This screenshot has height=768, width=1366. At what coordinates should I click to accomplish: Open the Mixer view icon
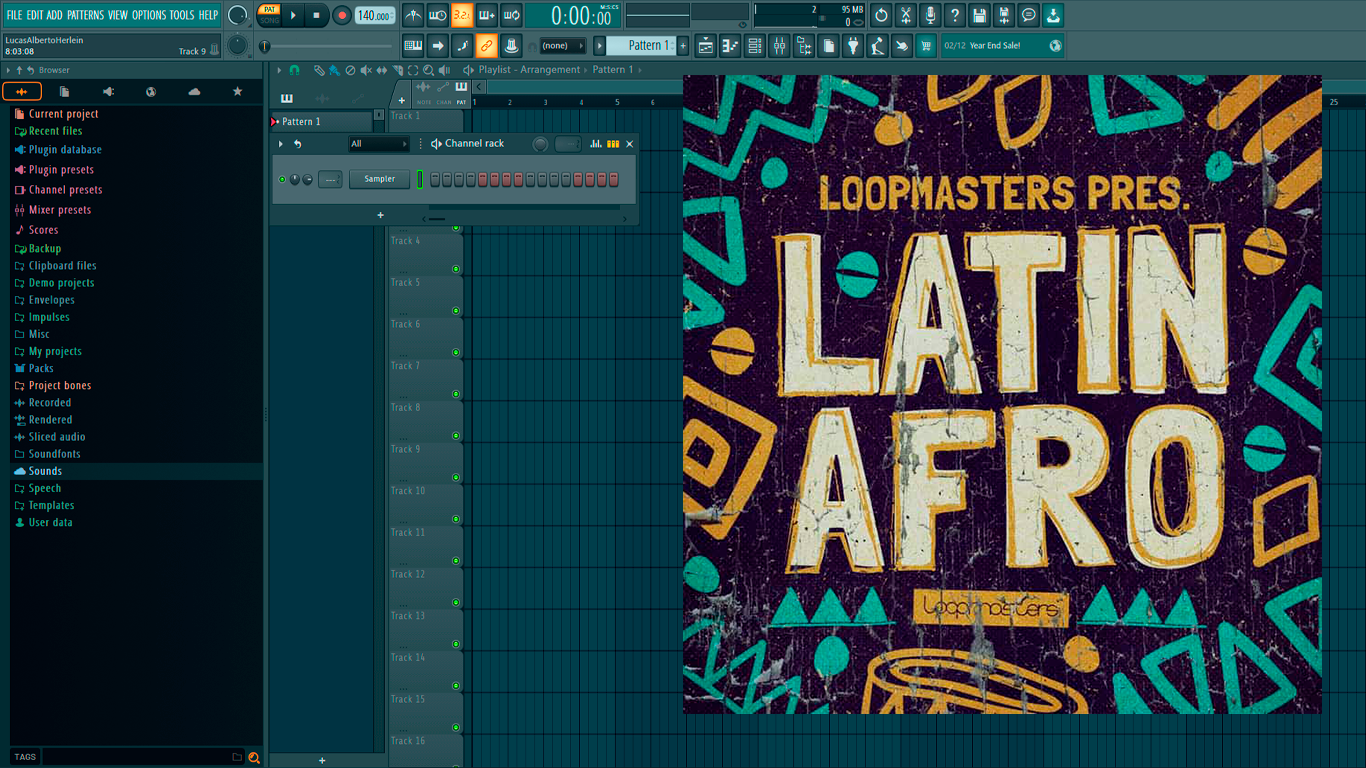(x=779, y=45)
